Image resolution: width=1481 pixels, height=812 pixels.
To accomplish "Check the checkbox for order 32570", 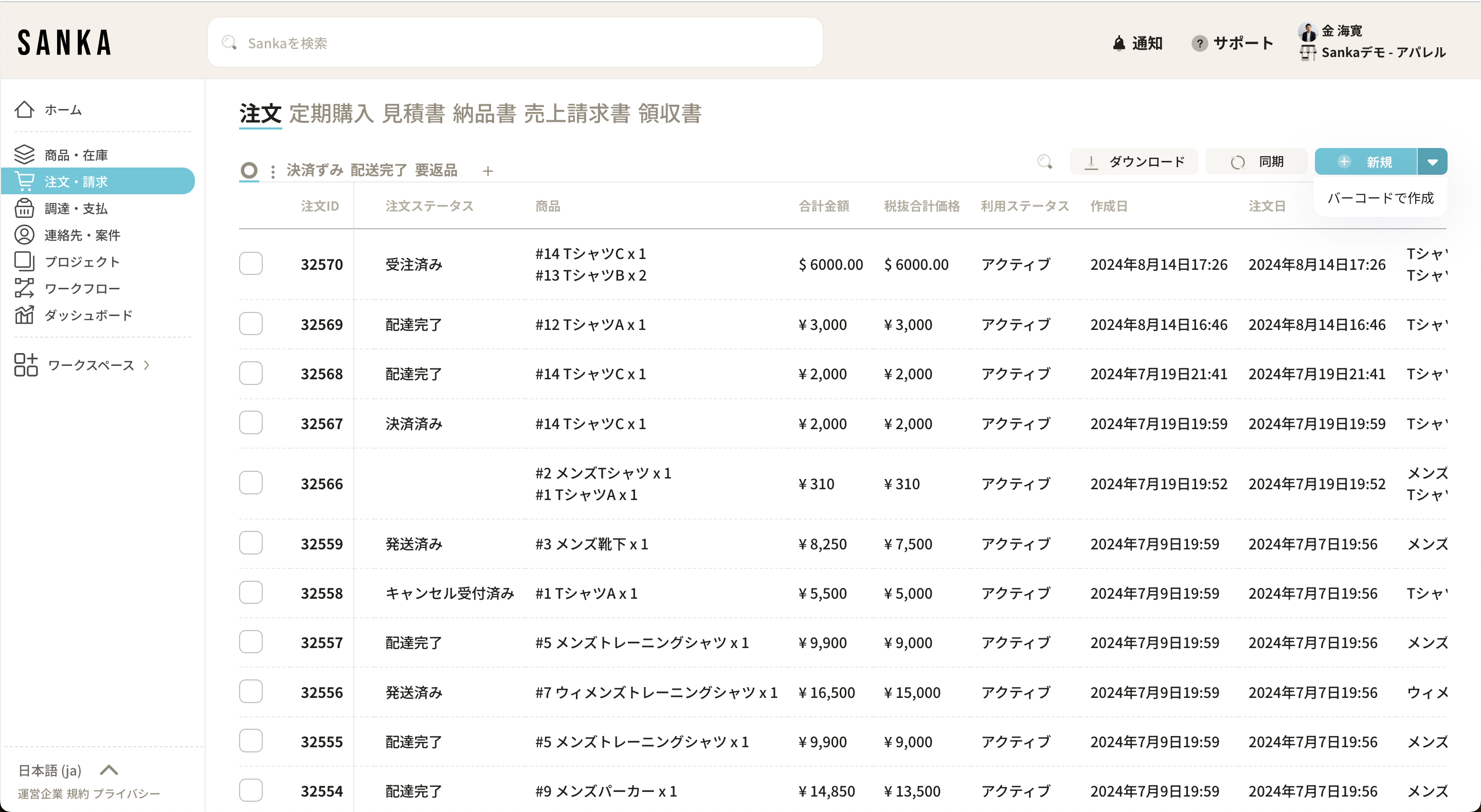I will coord(250,264).
